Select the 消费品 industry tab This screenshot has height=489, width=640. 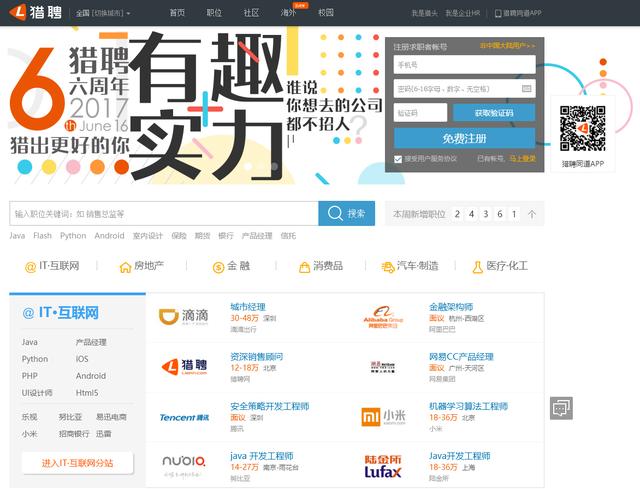(x=321, y=266)
